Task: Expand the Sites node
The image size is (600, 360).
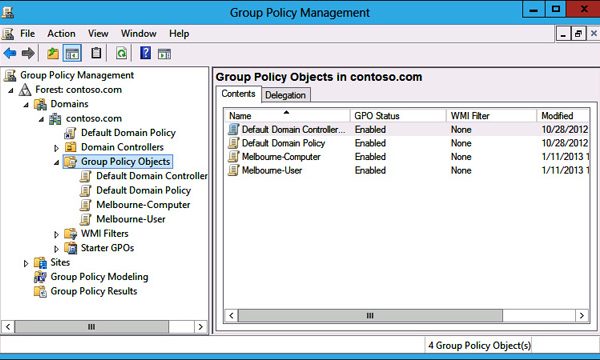Action: [26, 263]
